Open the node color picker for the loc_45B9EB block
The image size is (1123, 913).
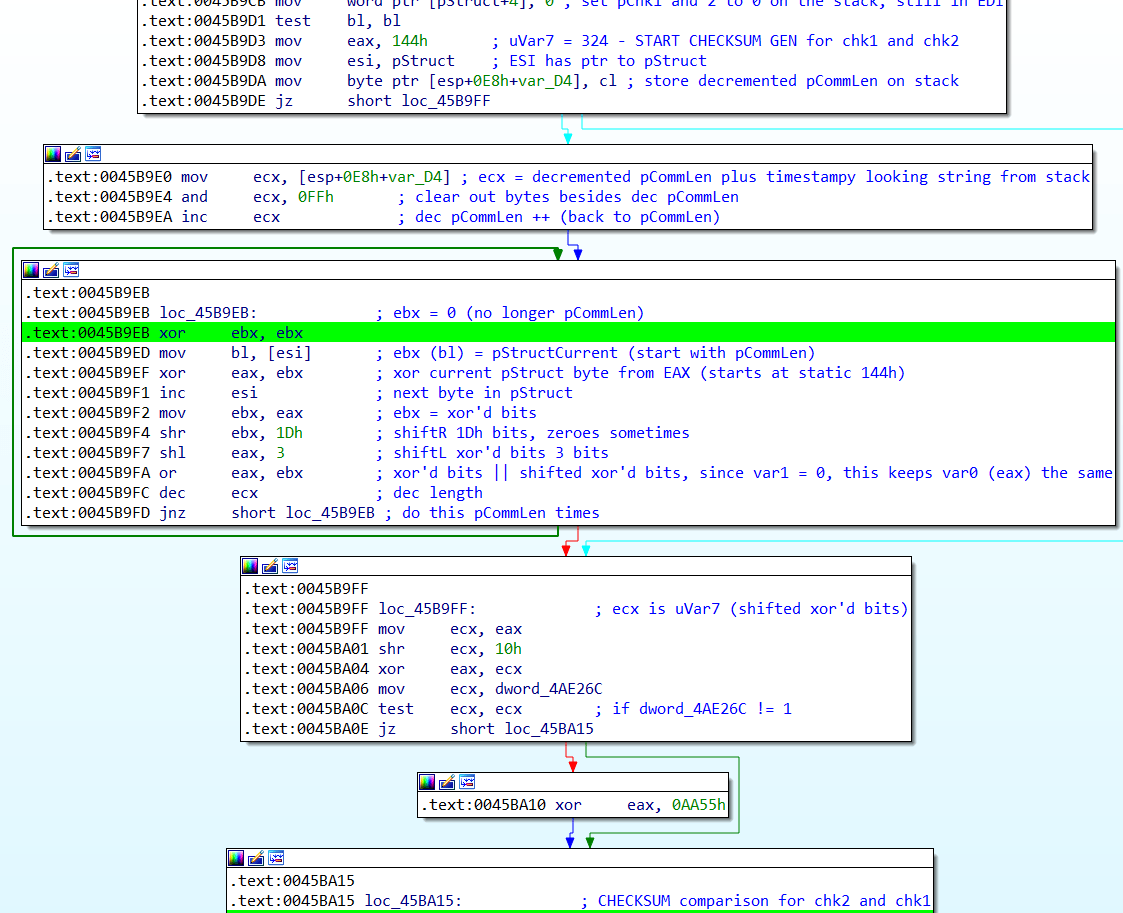point(31,270)
